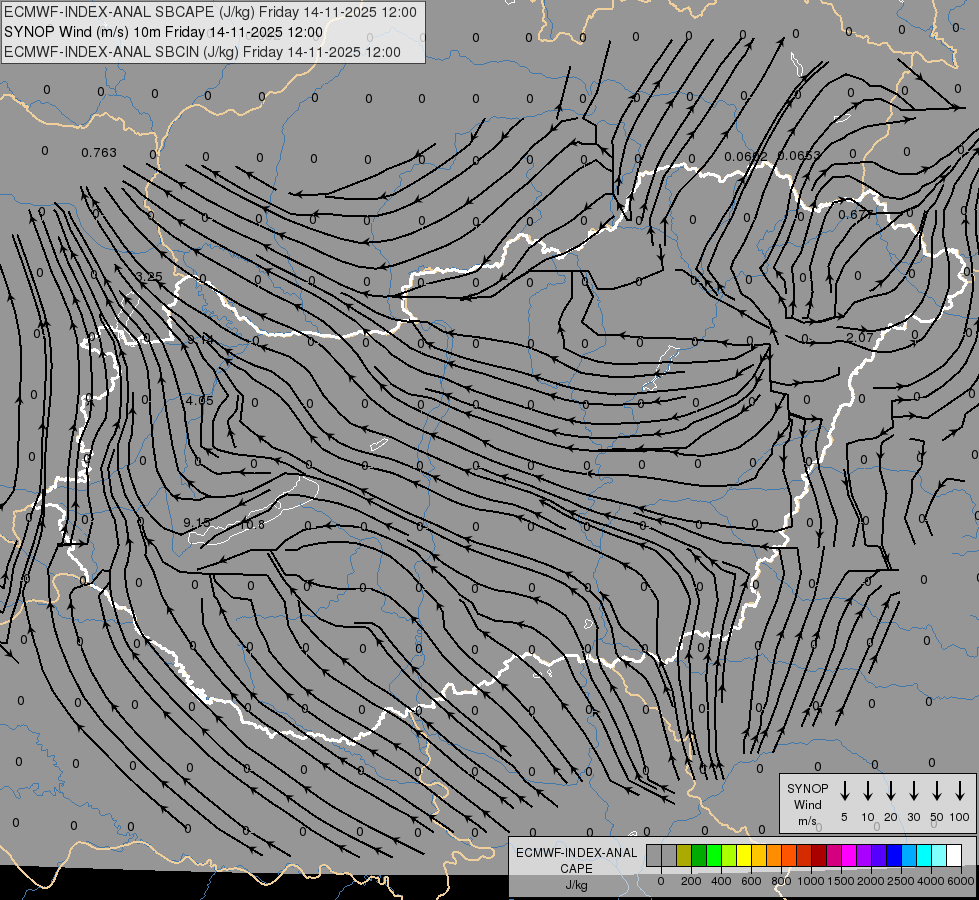The image size is (979, 900).
Task: Click the number 10 in wind legend
Action: coord(868,817)
